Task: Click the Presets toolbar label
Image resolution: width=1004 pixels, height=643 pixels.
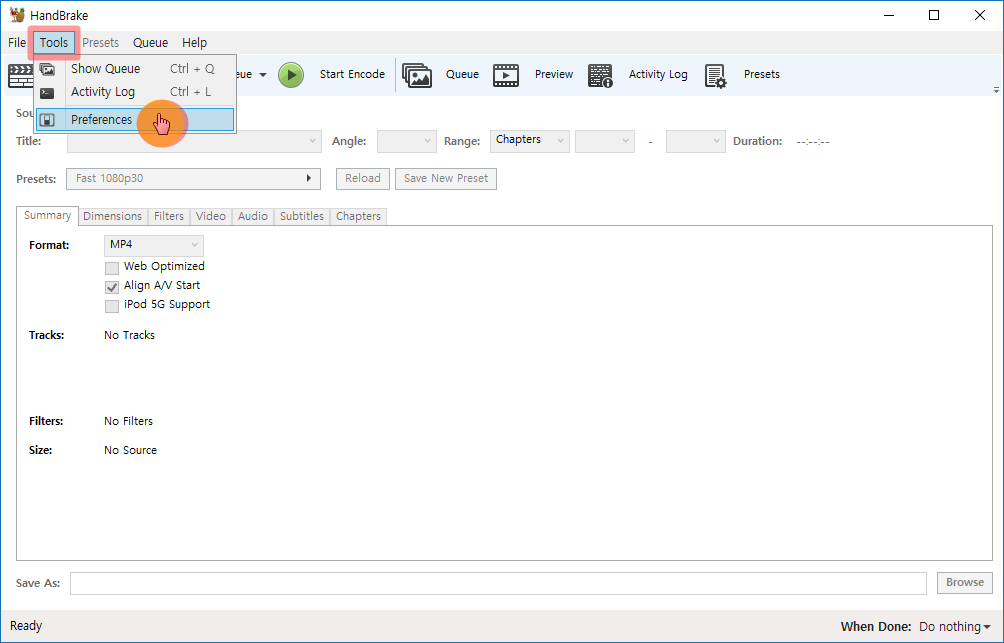Action: [762, 74]
